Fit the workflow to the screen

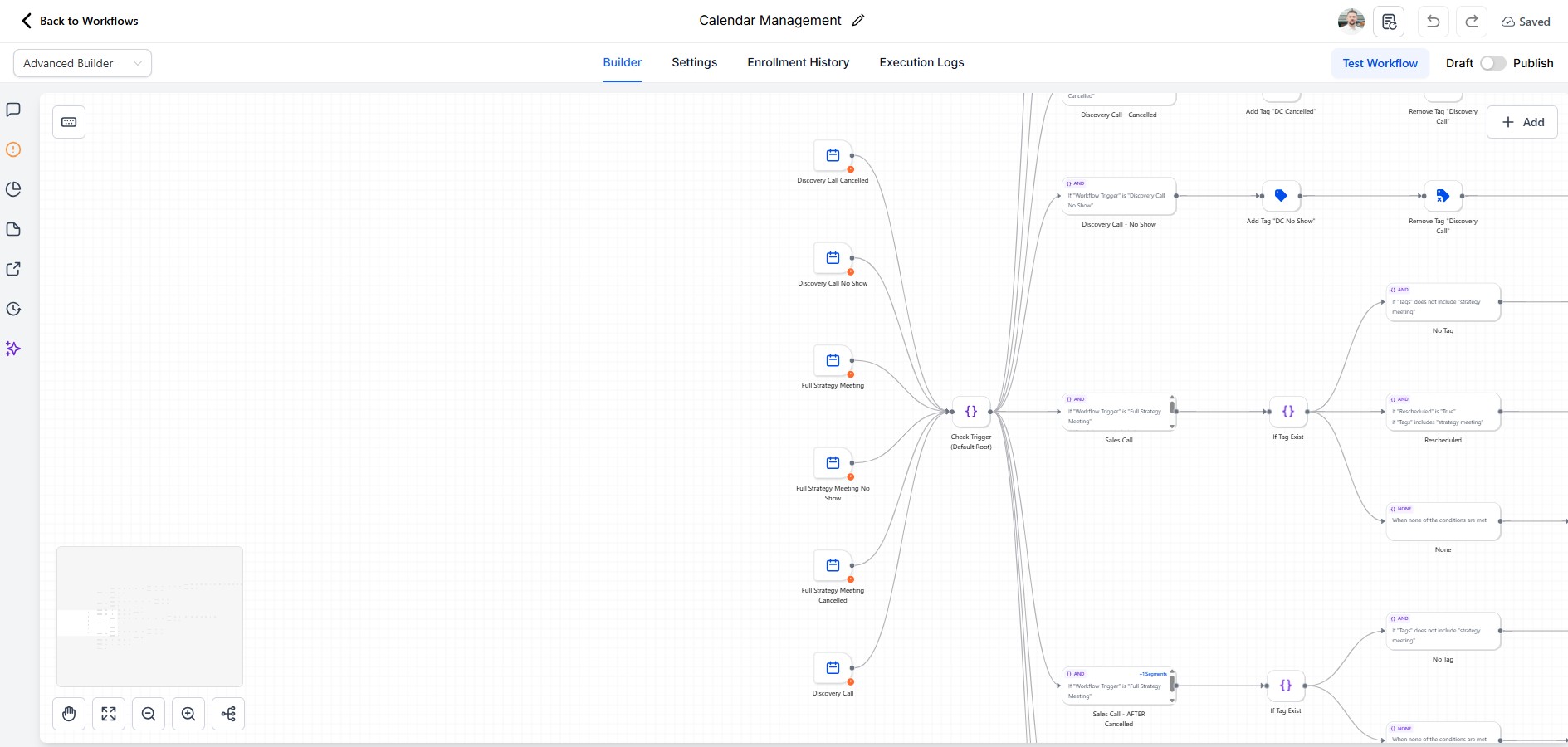[x=109, y=714]
